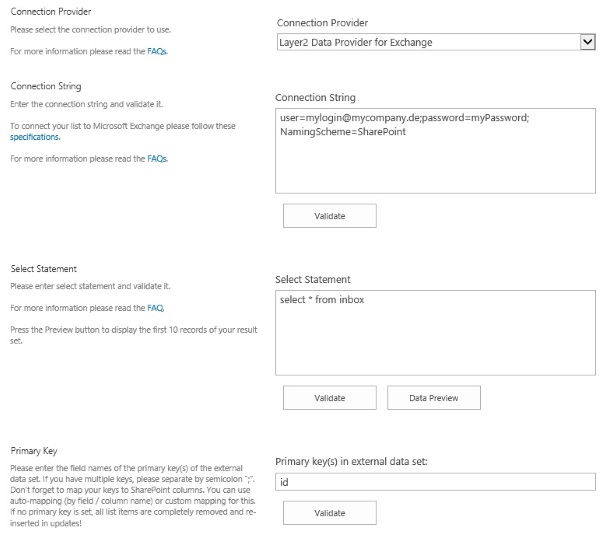Click the 'Primary Key' section heading
600x535 pixels.
point(33,450)
